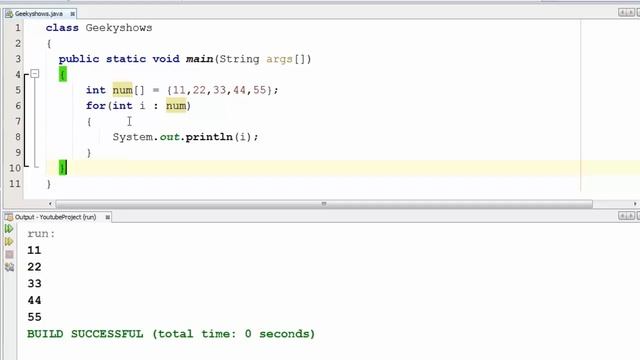Click the horizontal scrollbar right arrow
This screenshot has height=360, width=640.
(635, 204)
